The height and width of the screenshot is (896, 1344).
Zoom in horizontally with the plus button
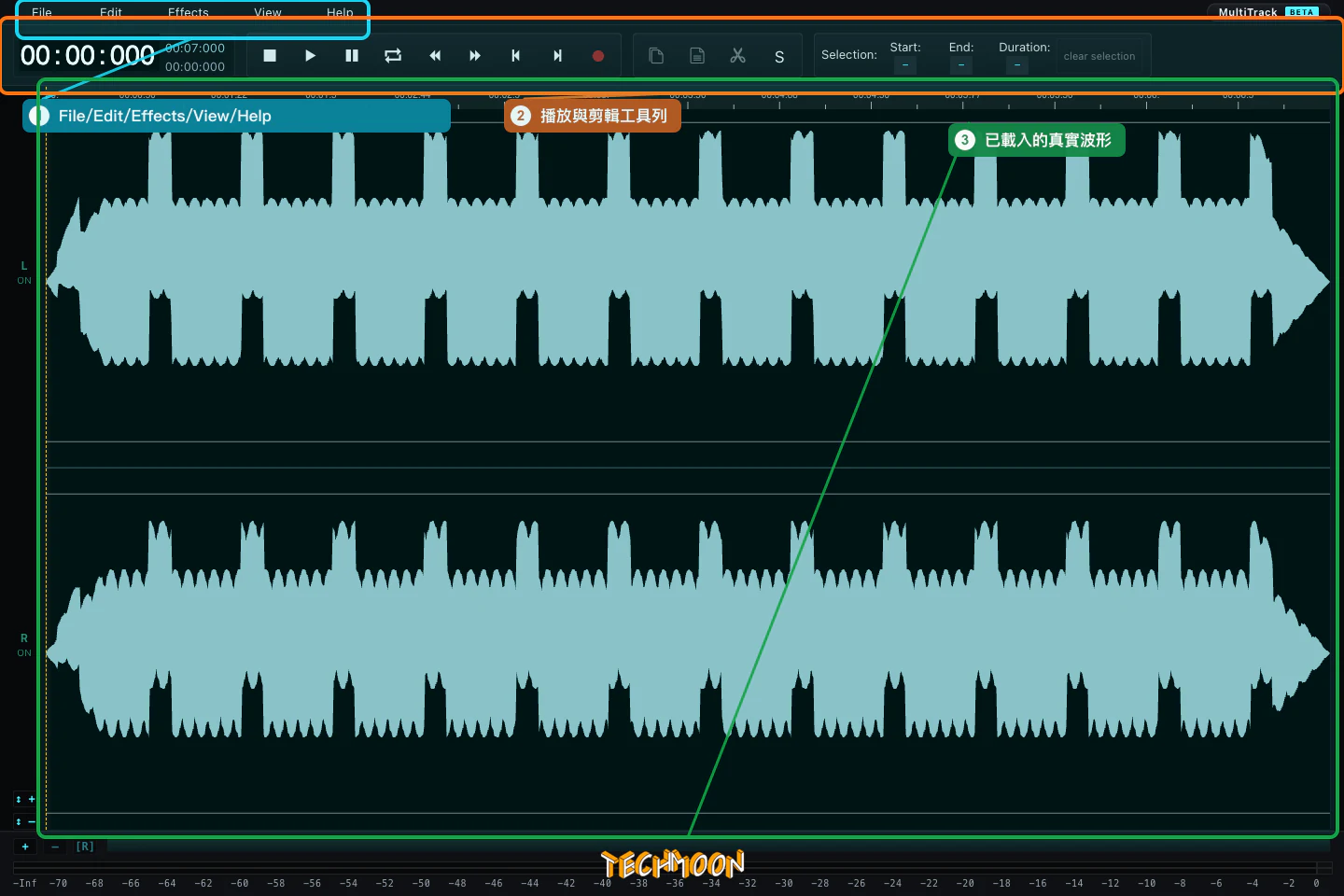tap(25, 847)
